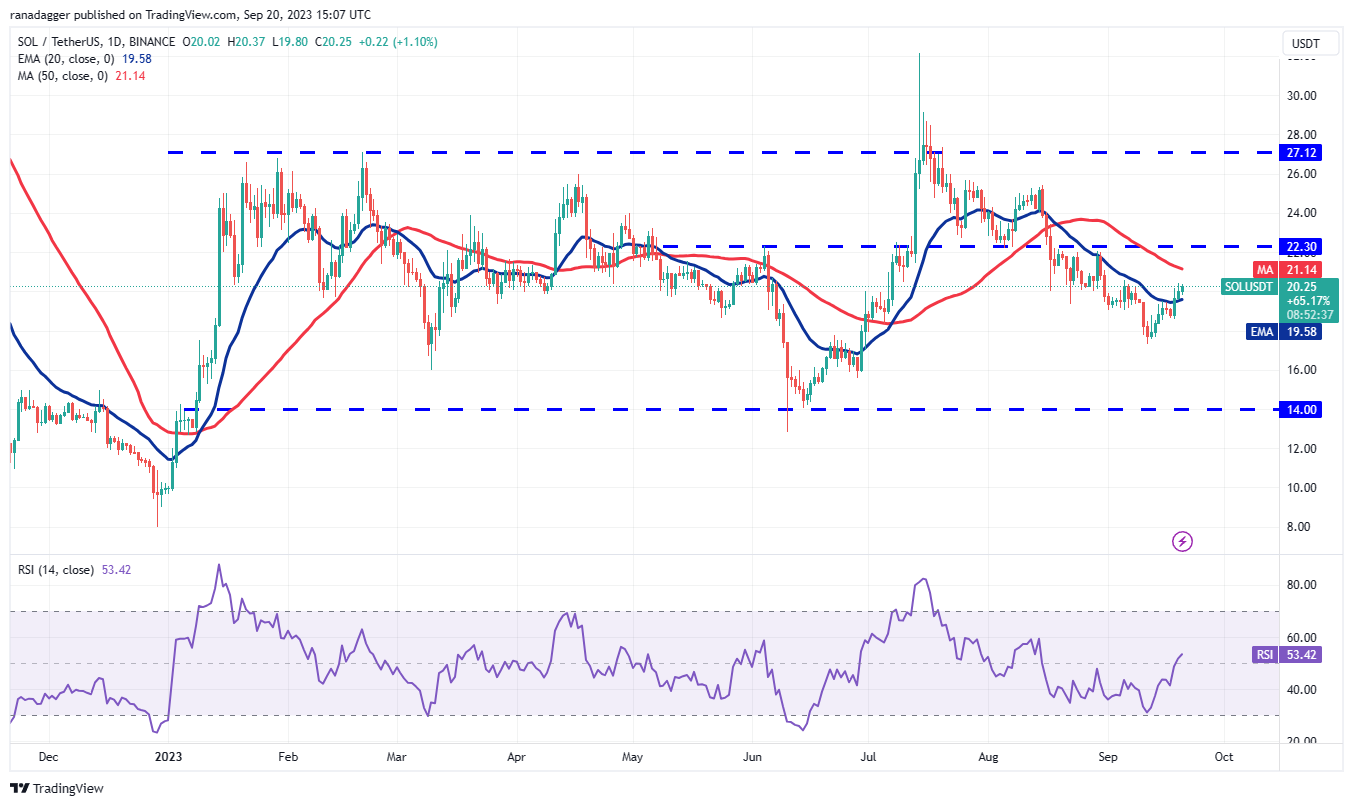Click the 22.30 dashed level price label
This screenshot has width=1353, height=806.
(1299, 245)
